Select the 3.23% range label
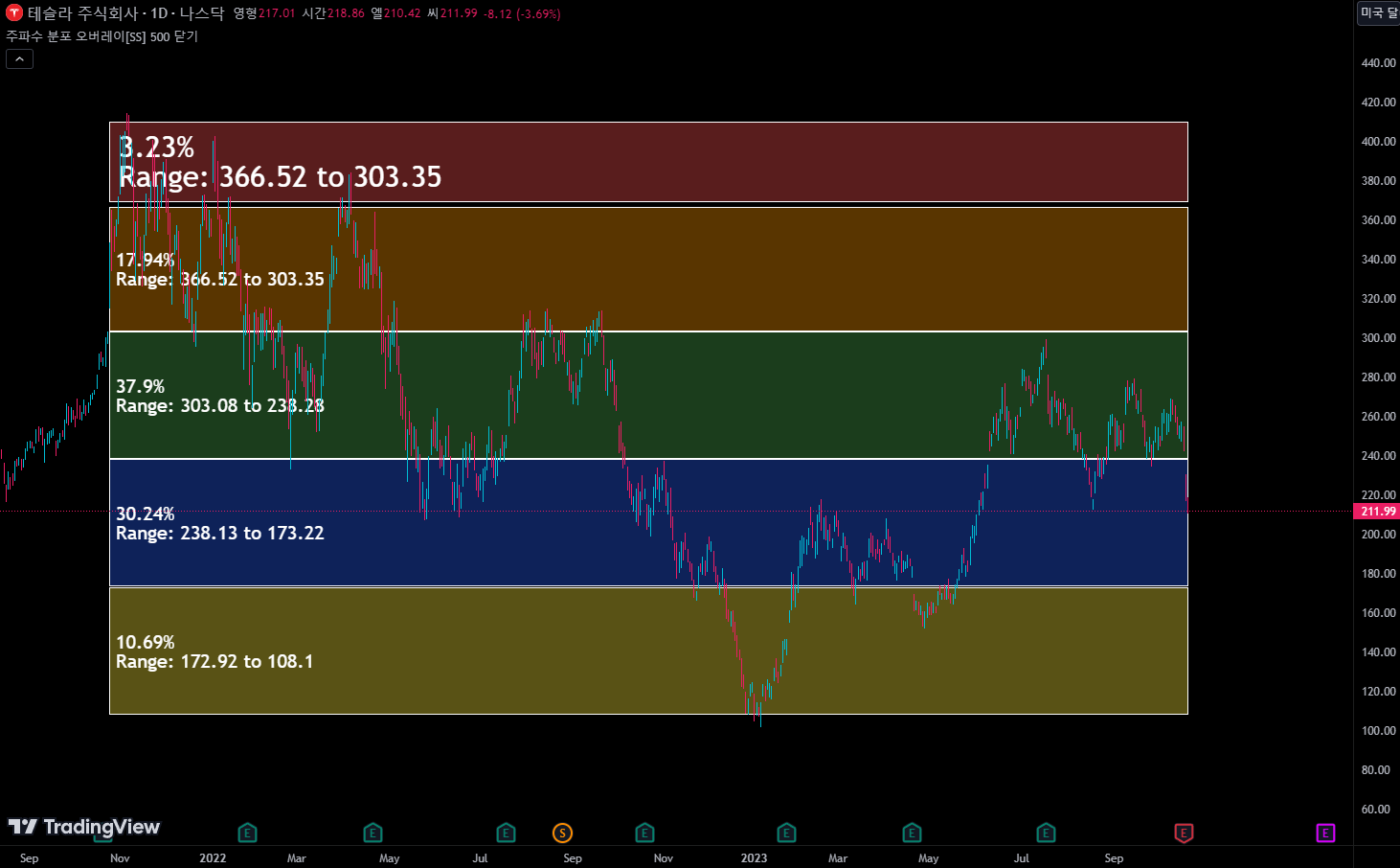Screen dimensions: 1400x868 157,148
